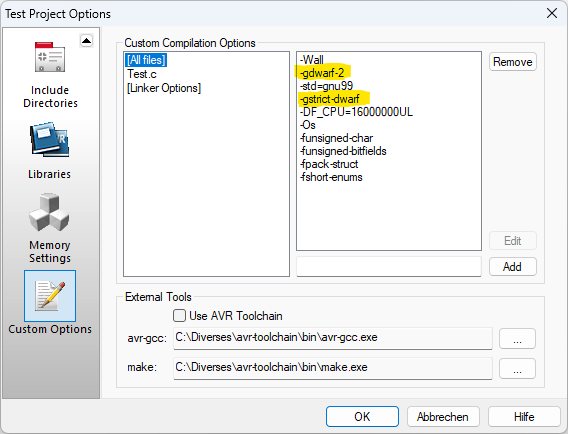Screen dimensions: 568x434
Task: Select [Linker Options] in the file list
Action: pyautogui.click(x=164, y=88)
